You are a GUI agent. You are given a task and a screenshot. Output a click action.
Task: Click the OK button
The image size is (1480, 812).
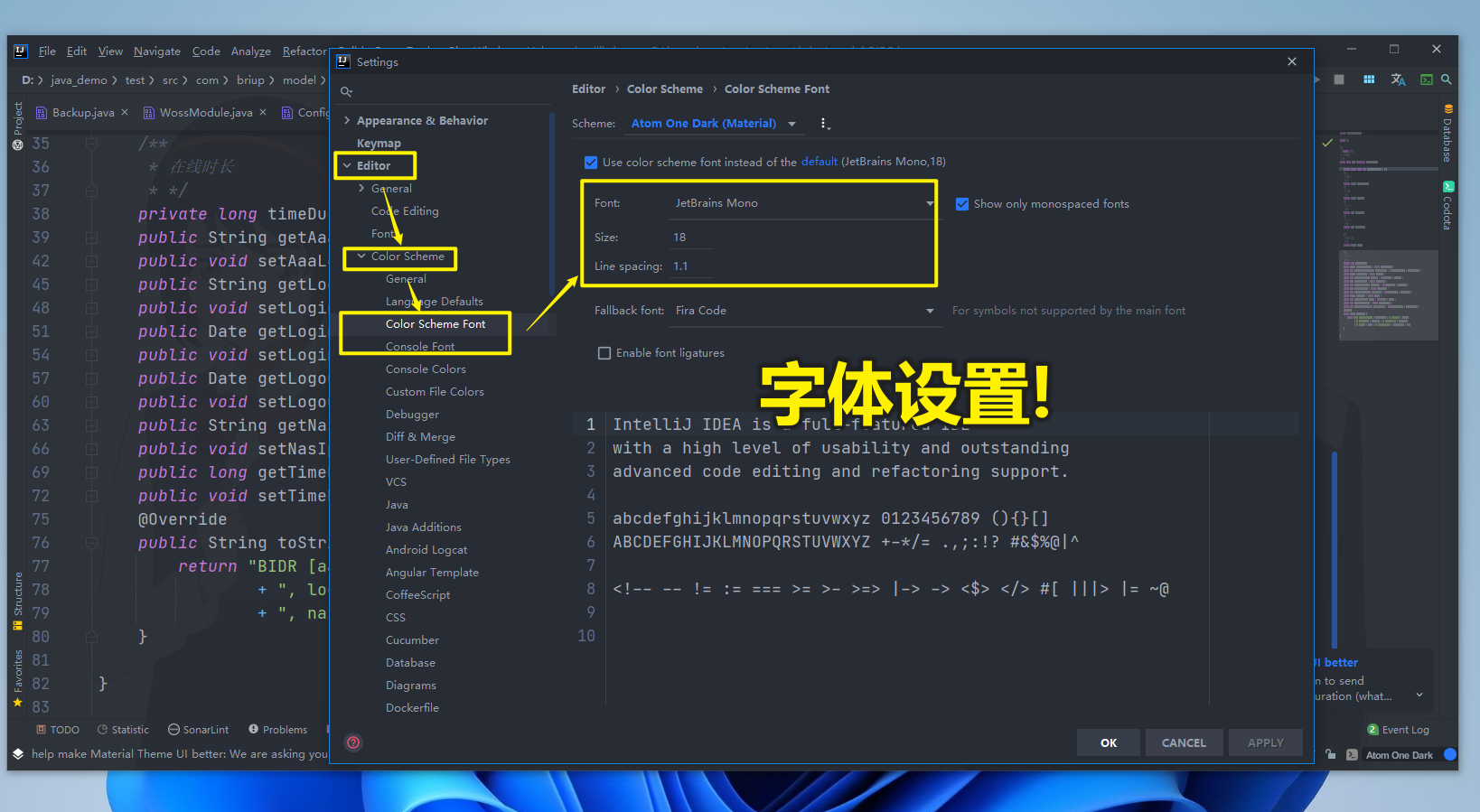click(1109, 742)
